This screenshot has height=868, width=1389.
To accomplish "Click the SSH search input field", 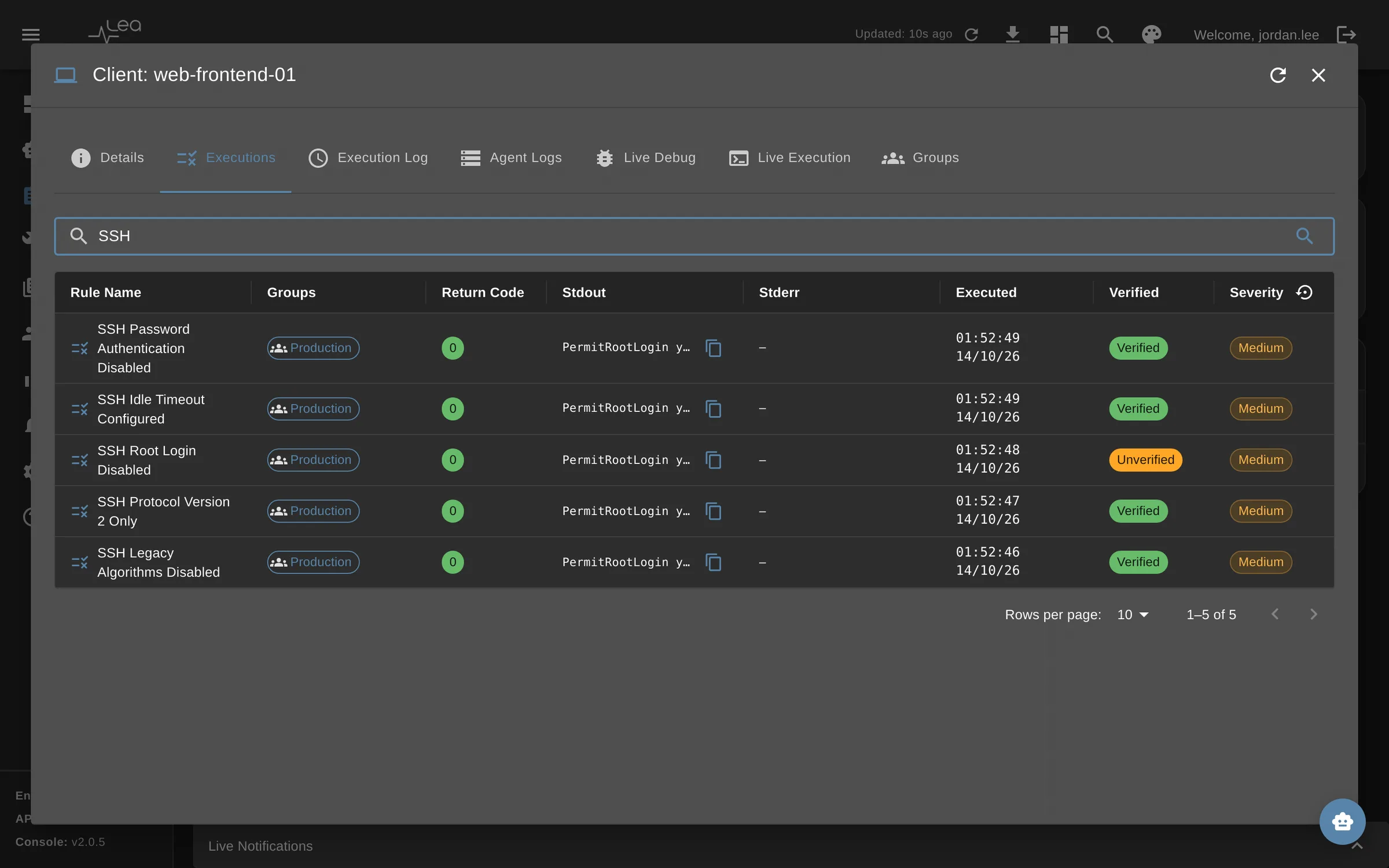I will point(694,236).
